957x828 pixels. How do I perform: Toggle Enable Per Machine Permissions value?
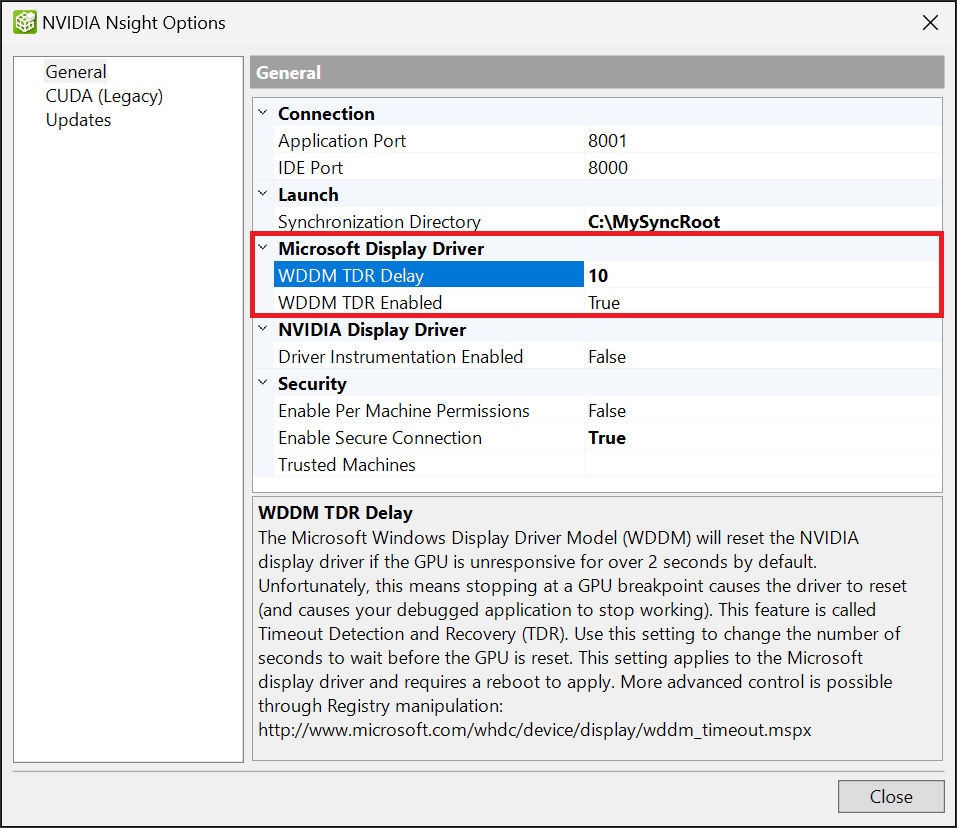760,411
